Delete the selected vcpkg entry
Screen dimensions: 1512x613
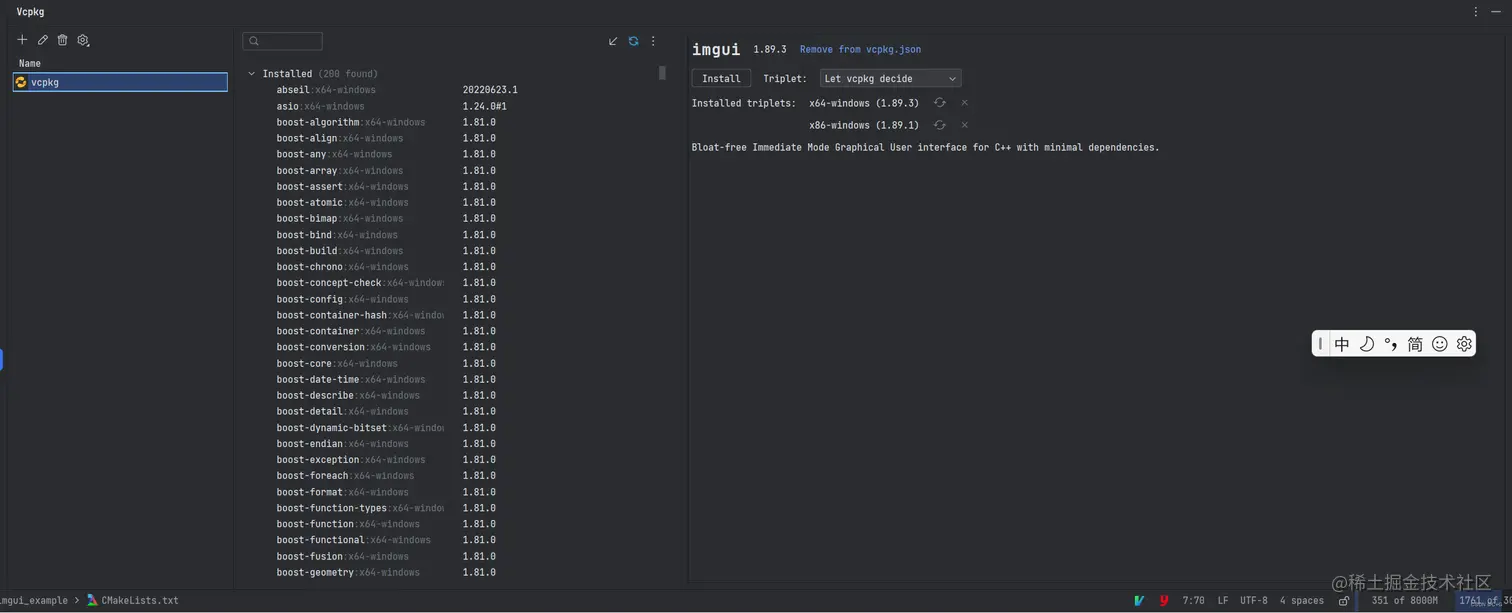pos(62,40)
